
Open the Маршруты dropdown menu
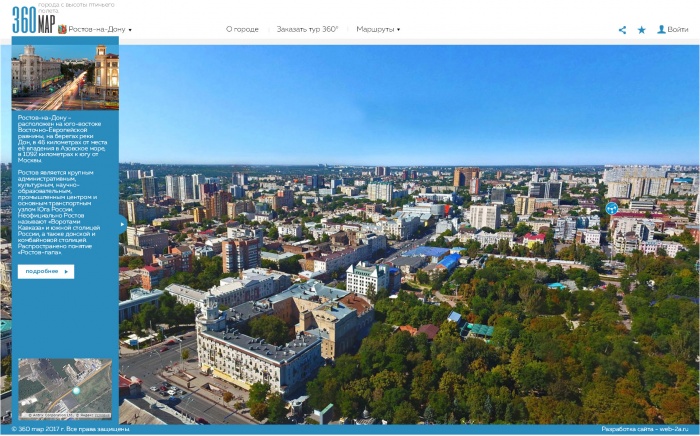(378, 29)
